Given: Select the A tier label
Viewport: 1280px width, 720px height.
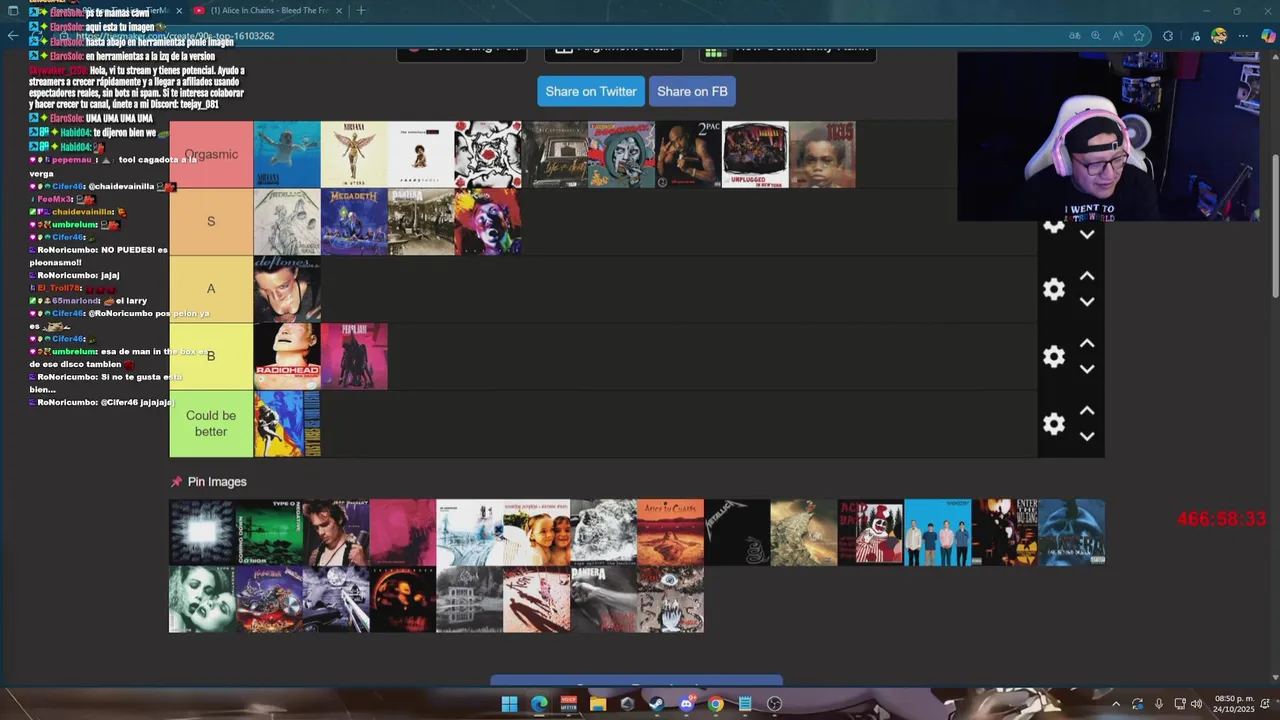Looking at the screenshot, I should pos(211,289).
